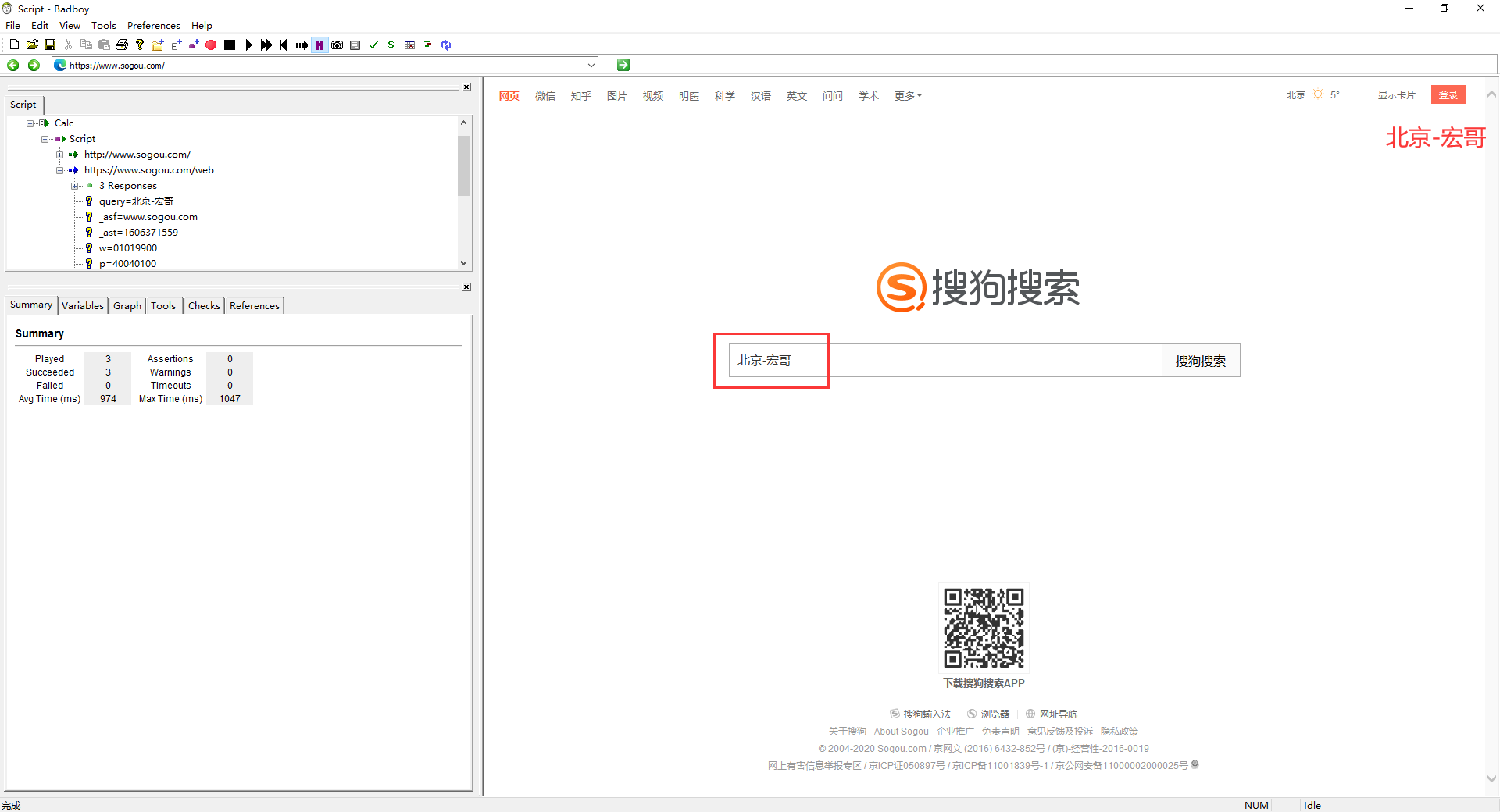Open the Help menu

(x=202, y=25)
